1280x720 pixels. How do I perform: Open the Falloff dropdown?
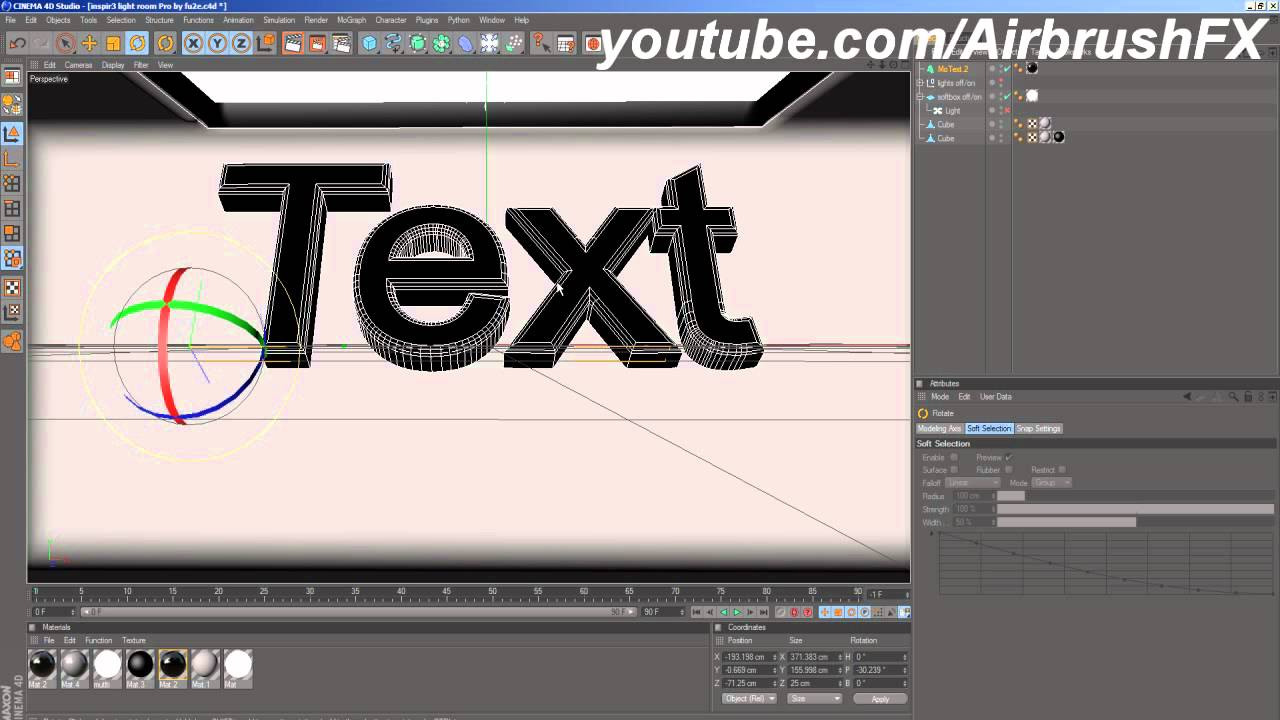pyautogui.click(x=972, y=483)
